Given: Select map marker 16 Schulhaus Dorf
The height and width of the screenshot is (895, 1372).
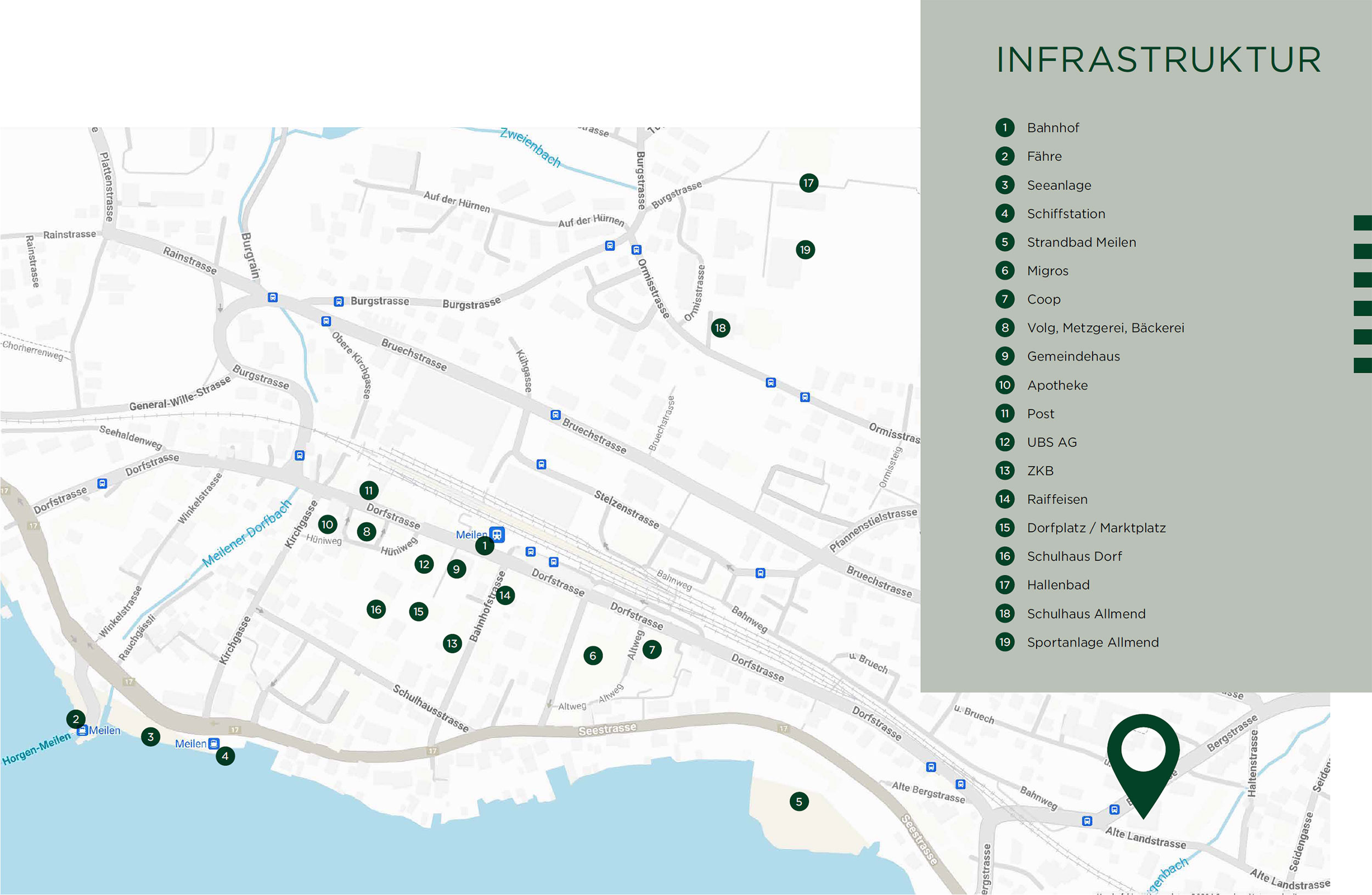Looking at the screenshot, I should pos(376,609).
